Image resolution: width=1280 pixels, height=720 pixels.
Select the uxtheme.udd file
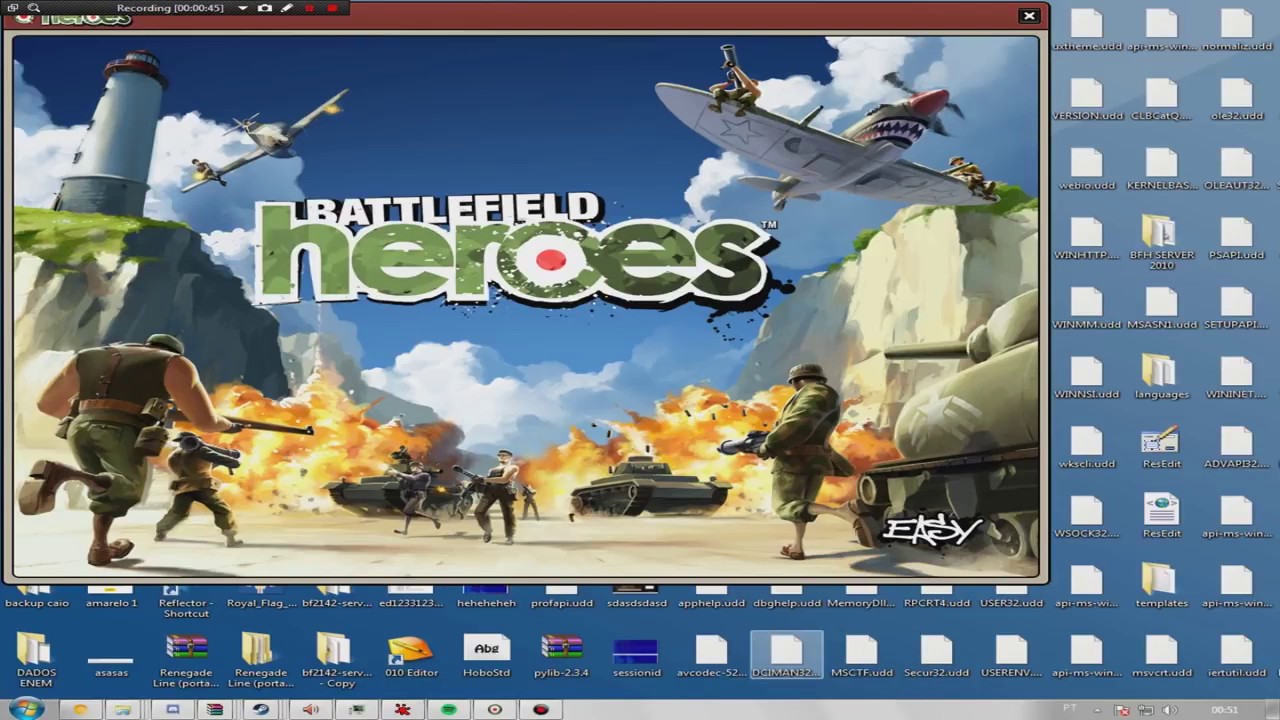1087,31
